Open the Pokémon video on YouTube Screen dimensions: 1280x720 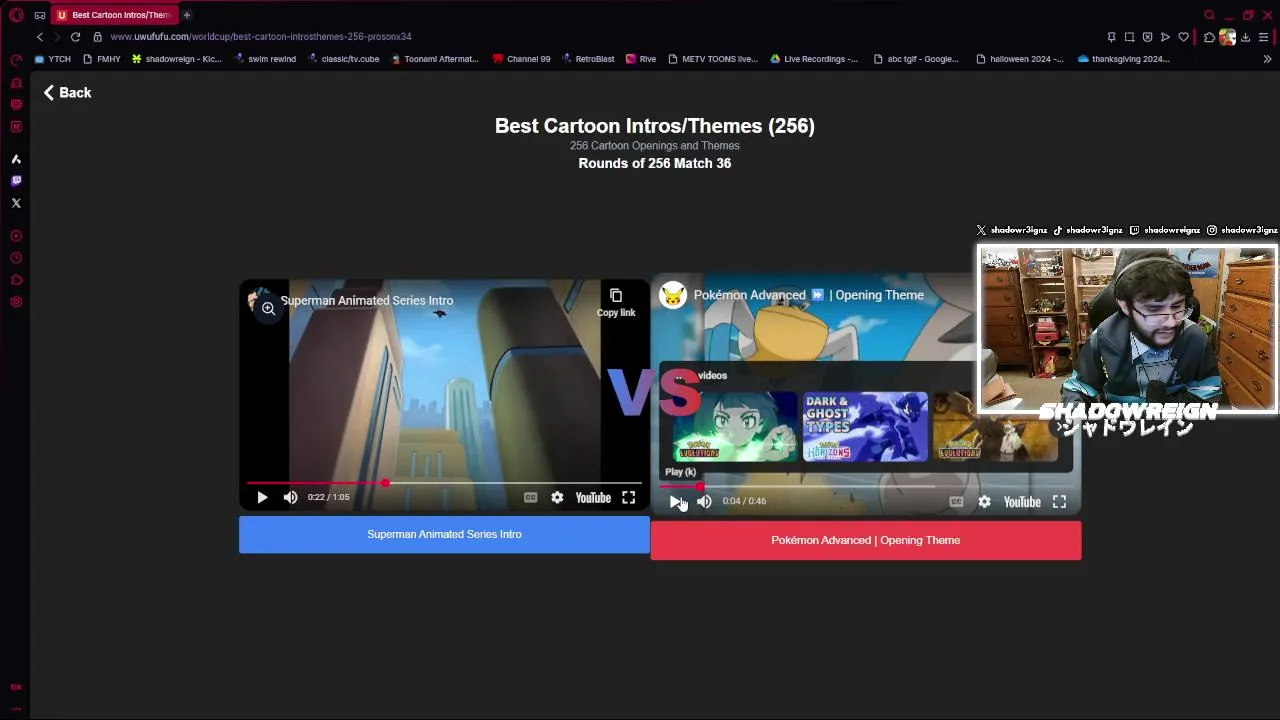(1022, 501)
